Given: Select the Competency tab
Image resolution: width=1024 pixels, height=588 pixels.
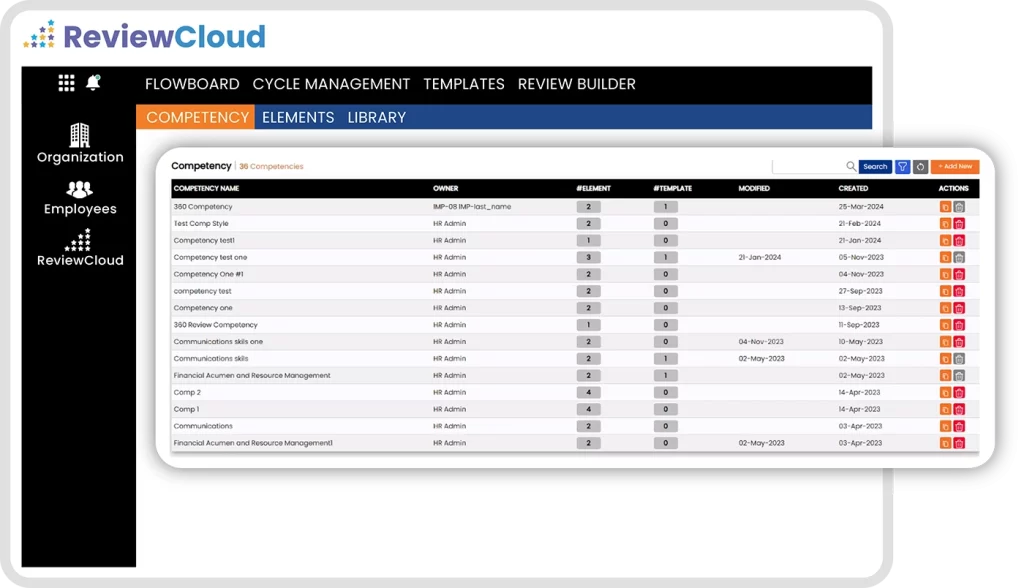Looking at the screenshot, I should [196, 118].
